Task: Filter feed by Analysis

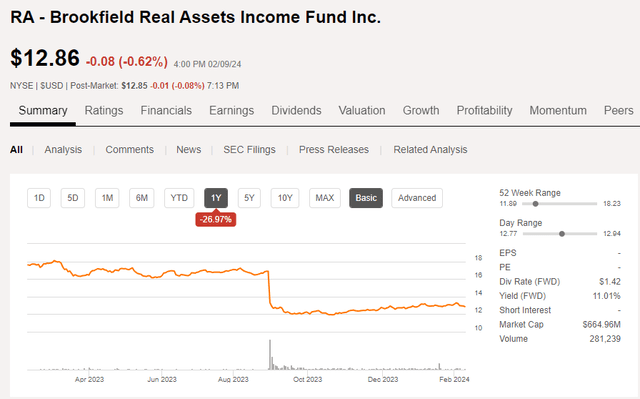Action: (63, 150)
